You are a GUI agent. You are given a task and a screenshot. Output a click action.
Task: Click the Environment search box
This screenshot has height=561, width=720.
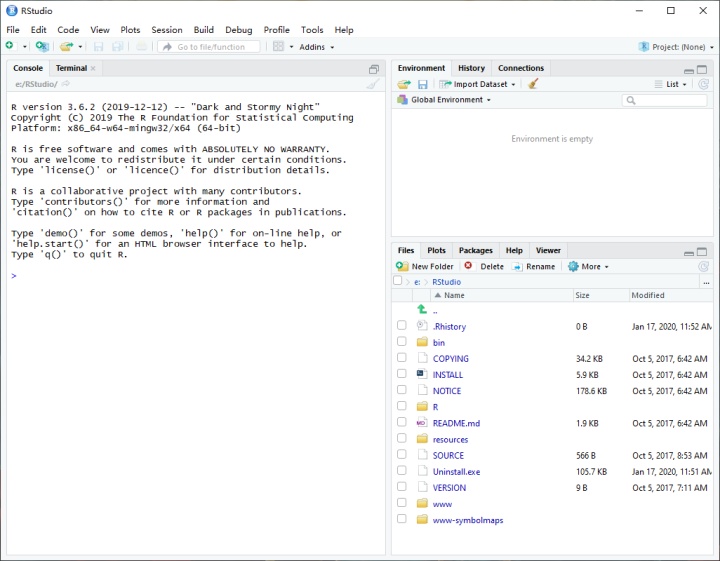pyautogui.click(x=664, y=100)
